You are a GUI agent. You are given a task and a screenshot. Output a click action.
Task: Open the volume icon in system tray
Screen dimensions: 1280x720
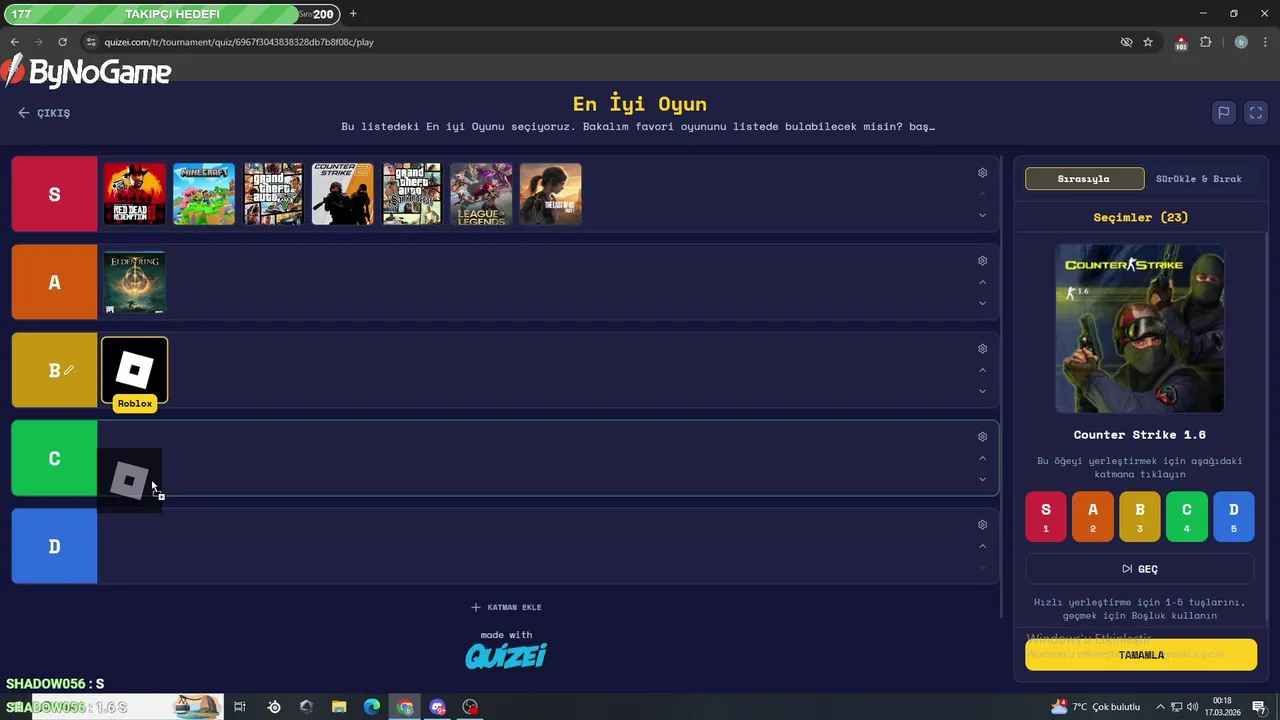coord(1192,707)
